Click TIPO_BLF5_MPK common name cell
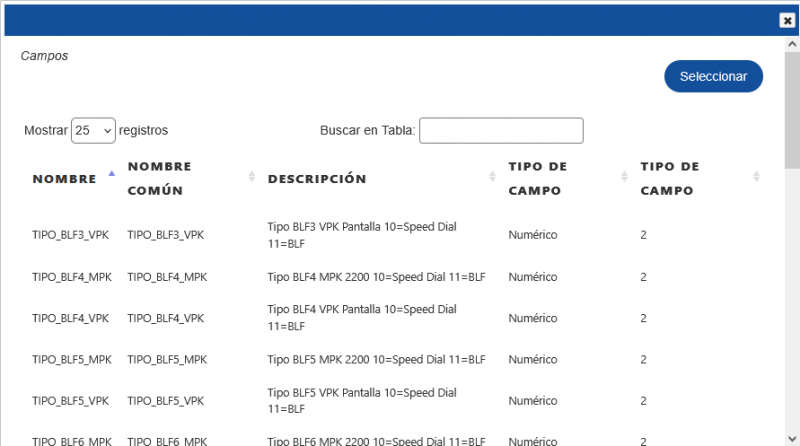 167,360
